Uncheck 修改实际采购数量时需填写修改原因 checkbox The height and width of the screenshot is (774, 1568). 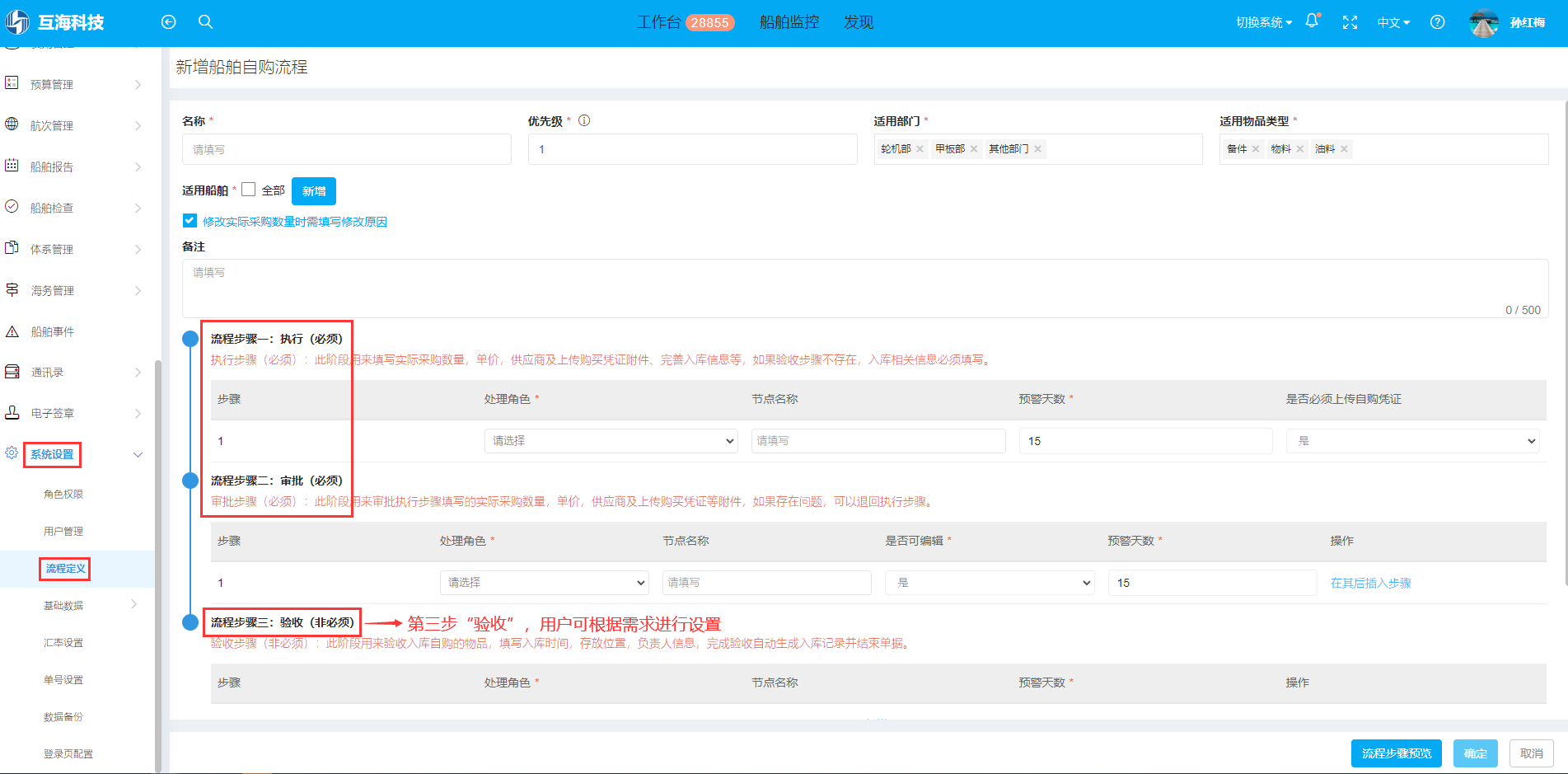(x=190, y=221)
